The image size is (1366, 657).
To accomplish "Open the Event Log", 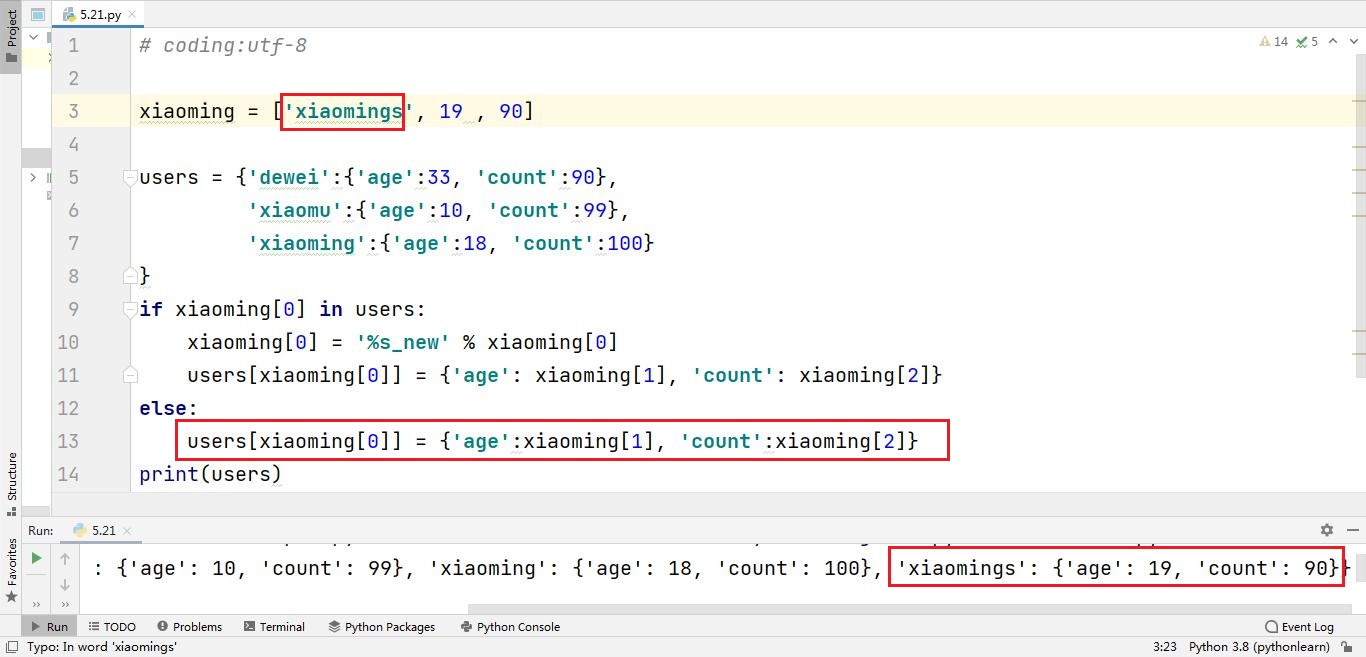I will coord(1299,627).
